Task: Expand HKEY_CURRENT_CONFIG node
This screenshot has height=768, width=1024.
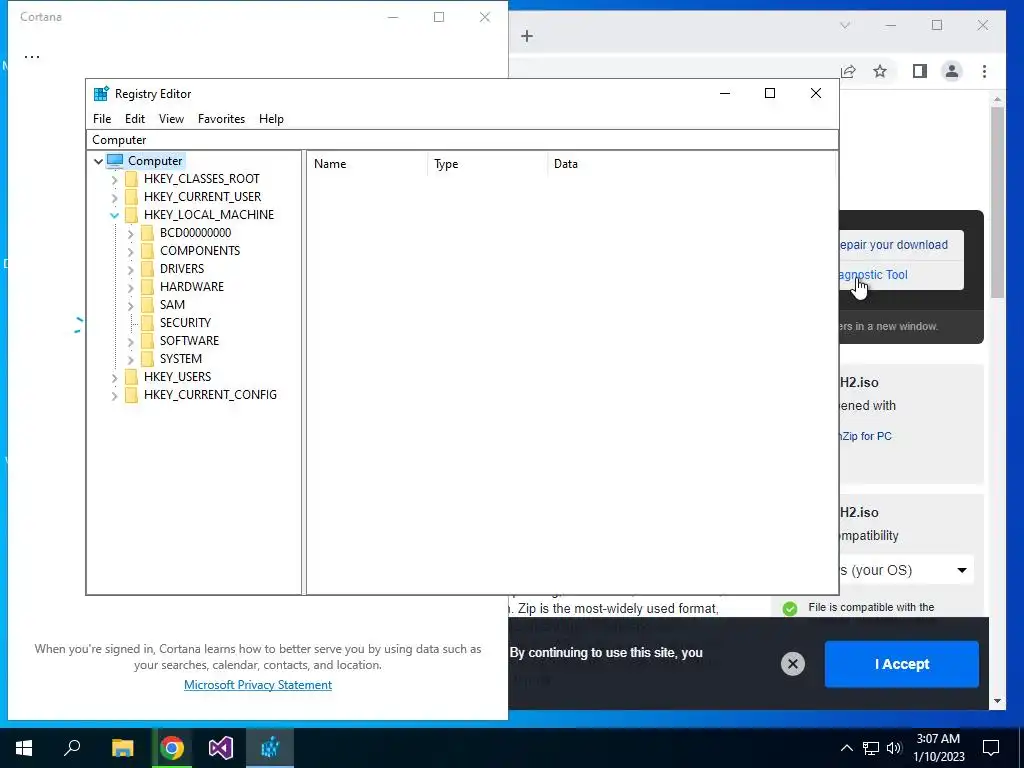Action: tap(115, 395)
